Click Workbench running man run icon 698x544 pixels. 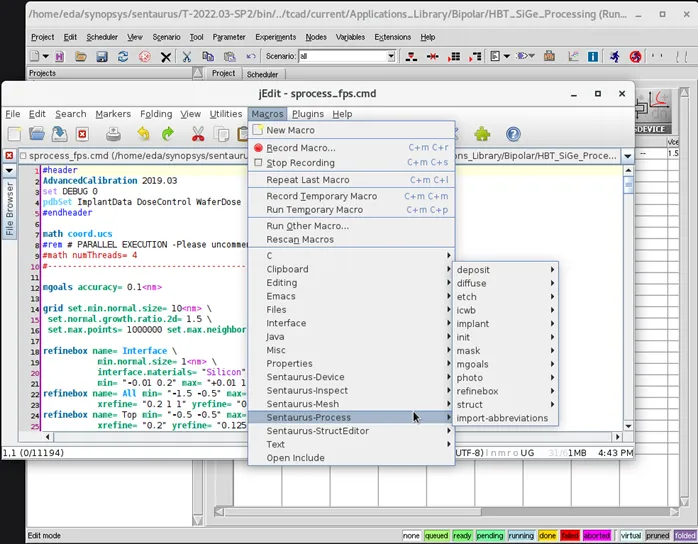point(615,57)
